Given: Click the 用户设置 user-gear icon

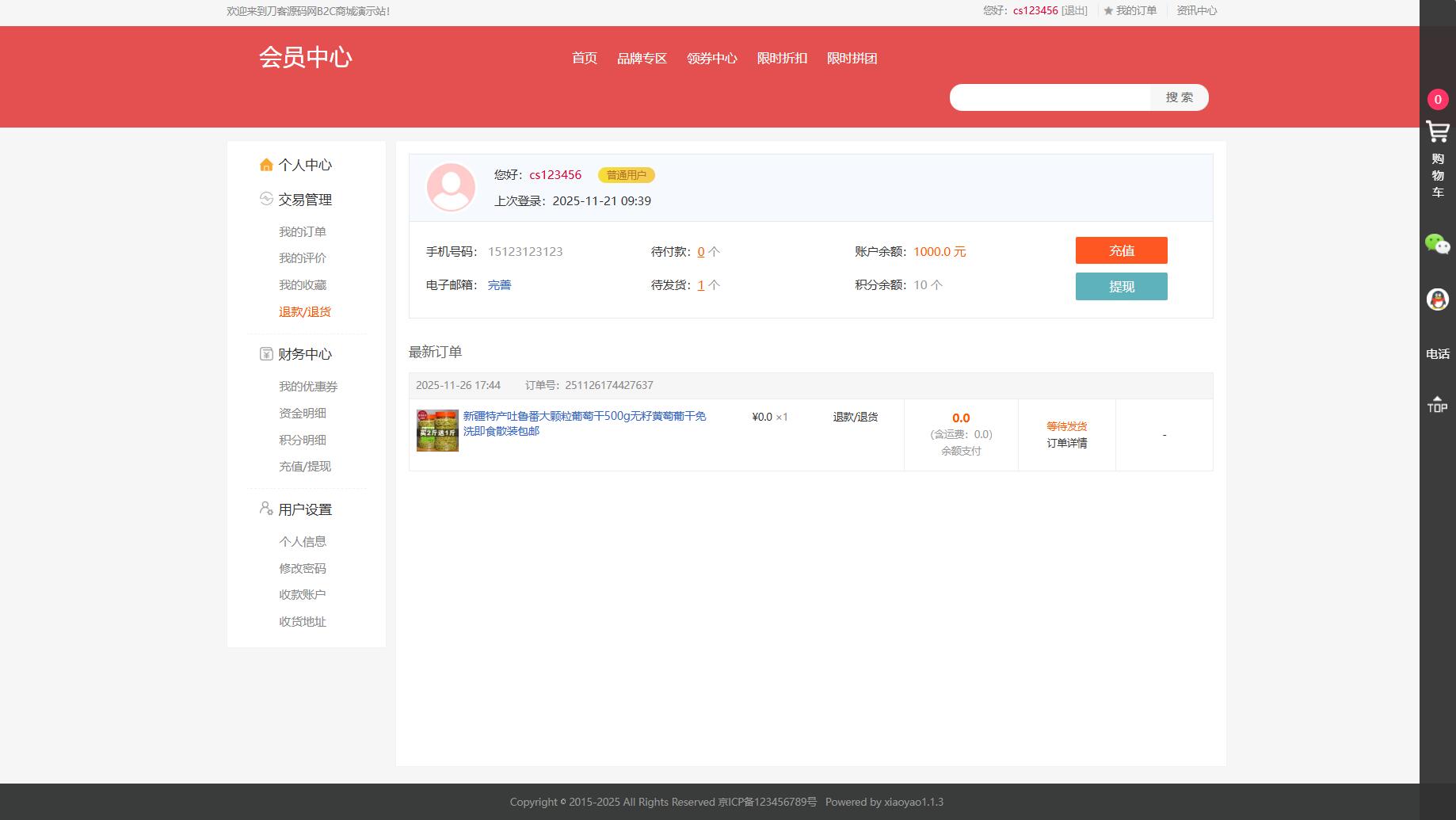Looking at the screenshot, I should click(x=265, y=508).
